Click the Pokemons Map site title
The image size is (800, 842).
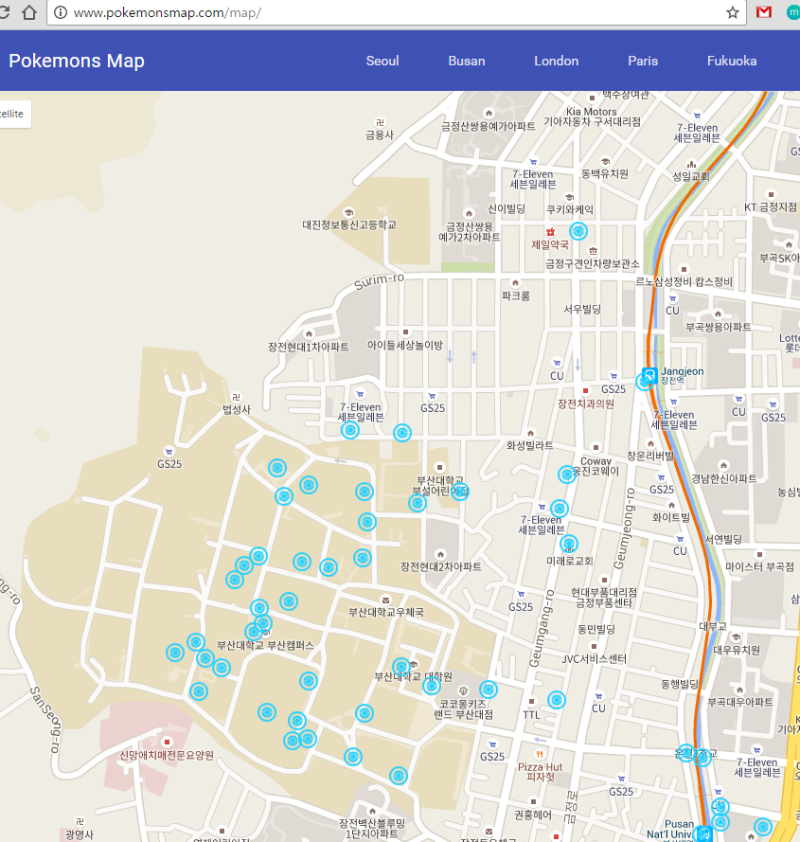[x=76, y=61]
